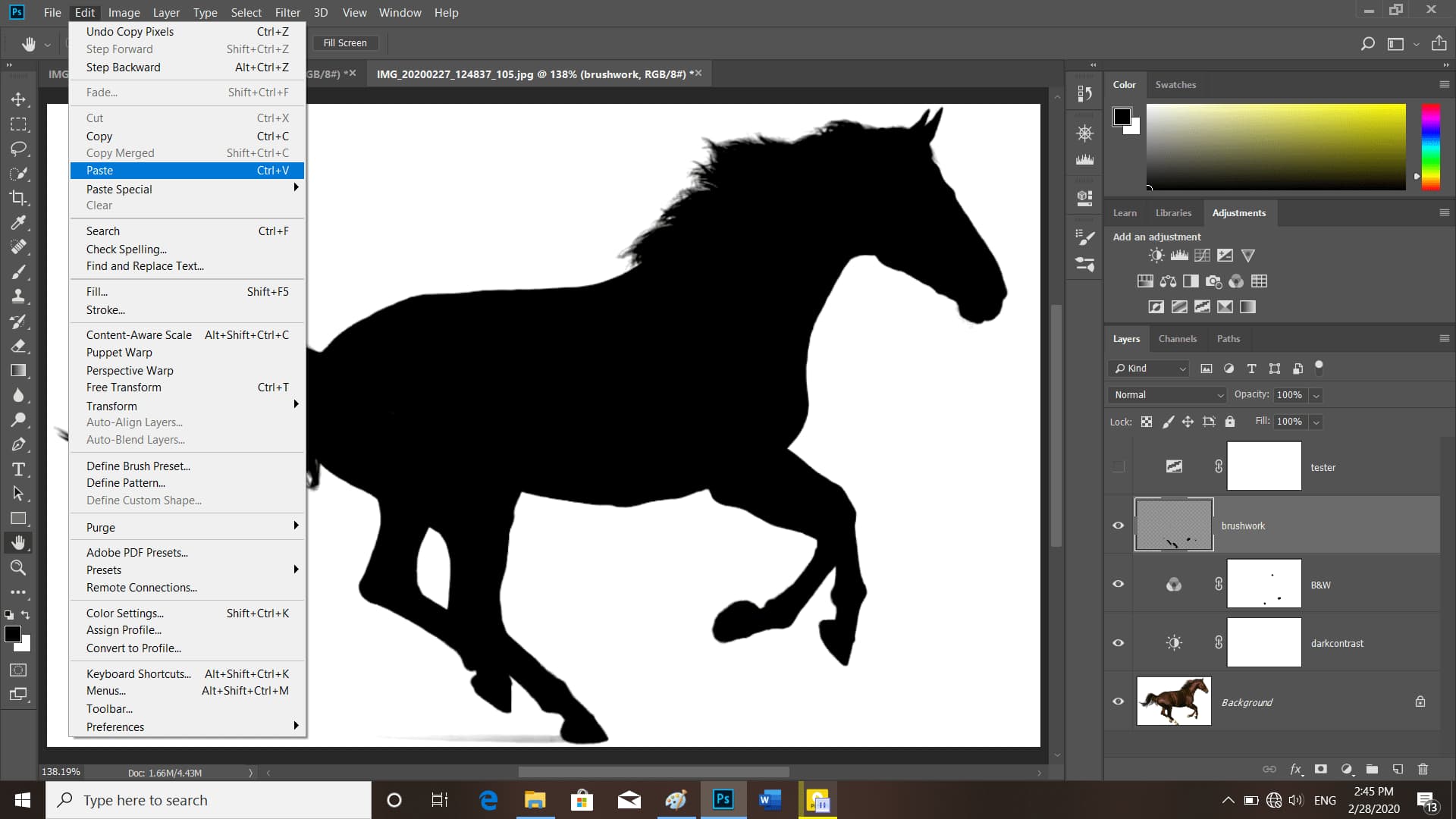This screenshot has width=1456, height=819.
Task: Click the Fill Screen button
Action: [x=345, y=43]
